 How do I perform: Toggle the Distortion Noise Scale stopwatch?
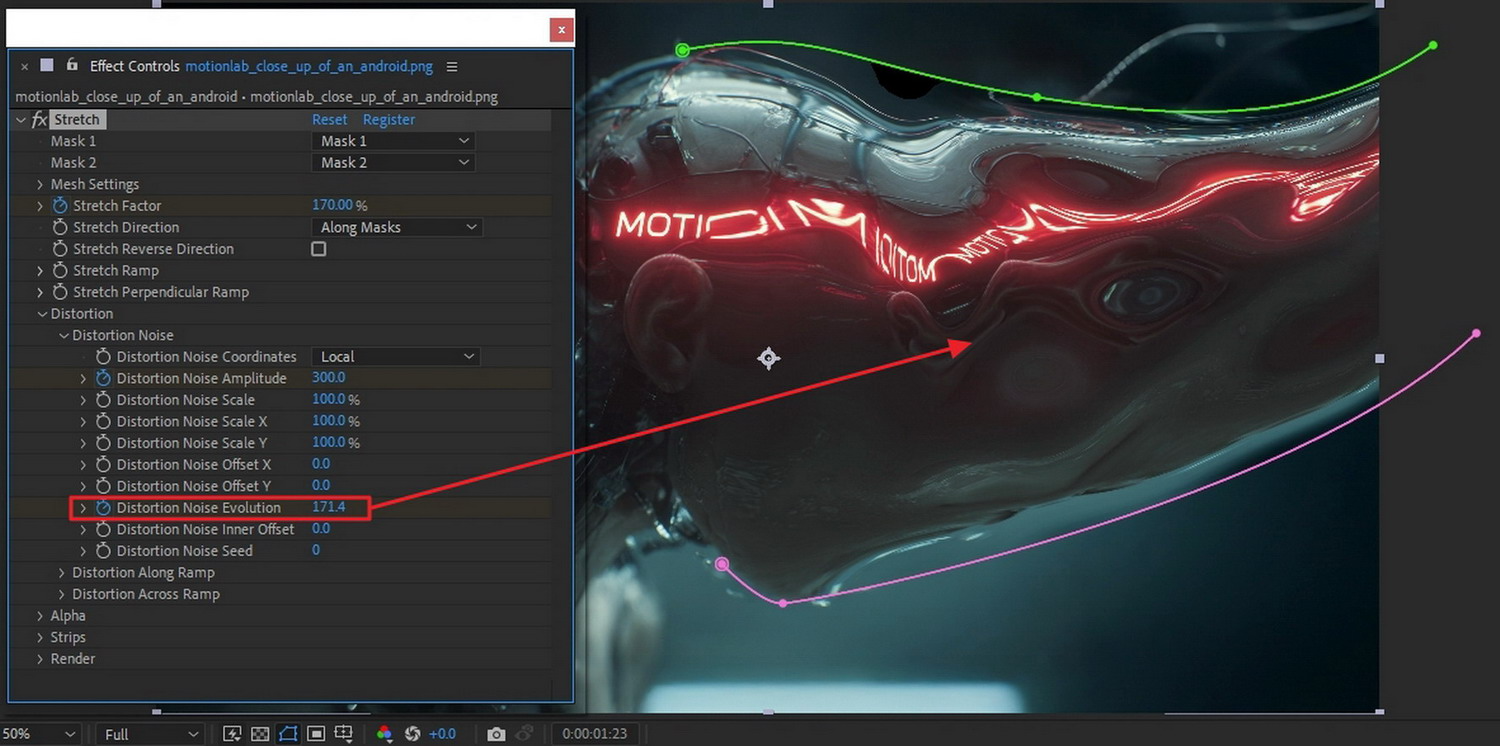(103, 400)
